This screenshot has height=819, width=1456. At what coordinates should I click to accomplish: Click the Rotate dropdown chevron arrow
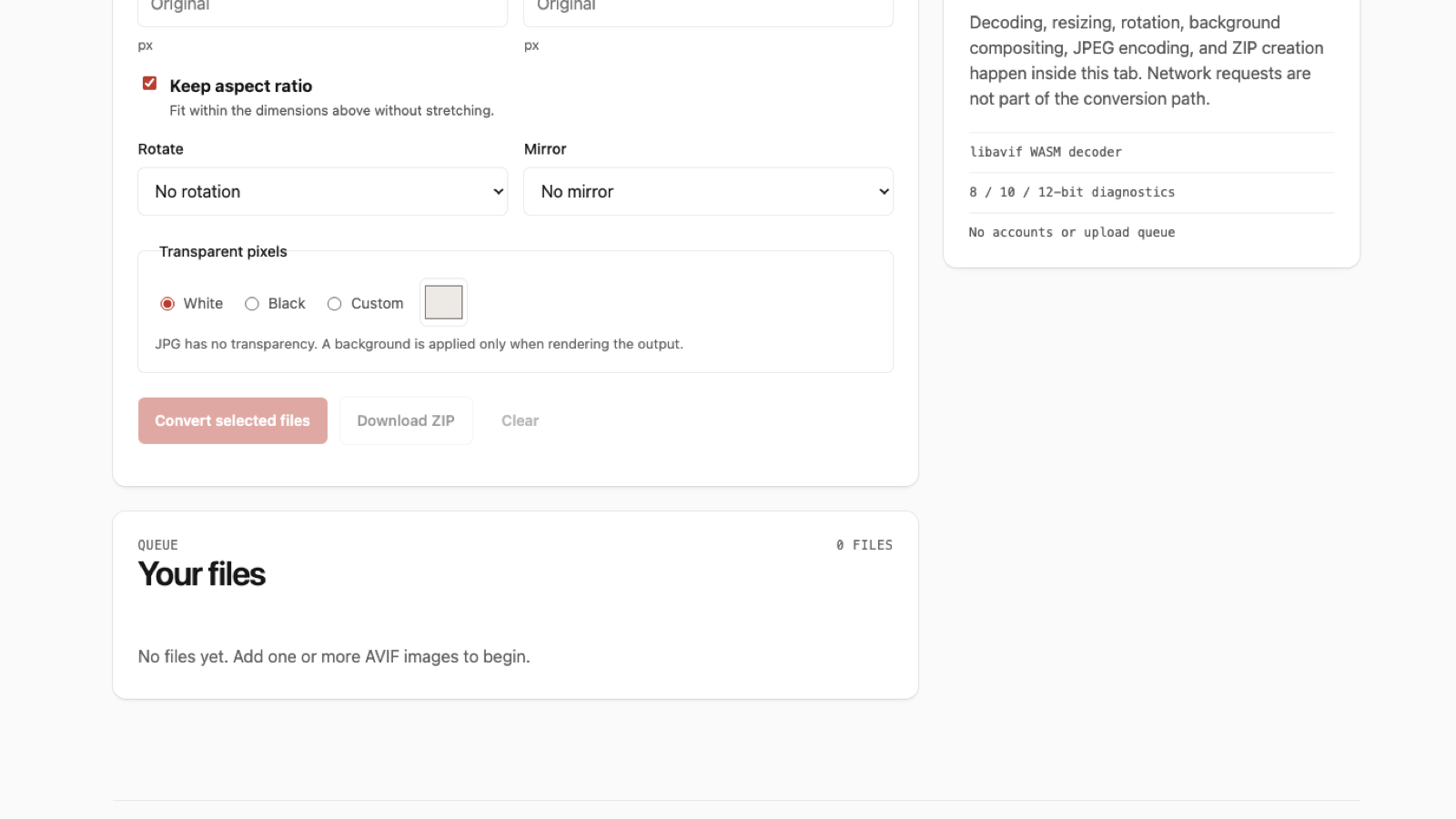click(498, 192)
